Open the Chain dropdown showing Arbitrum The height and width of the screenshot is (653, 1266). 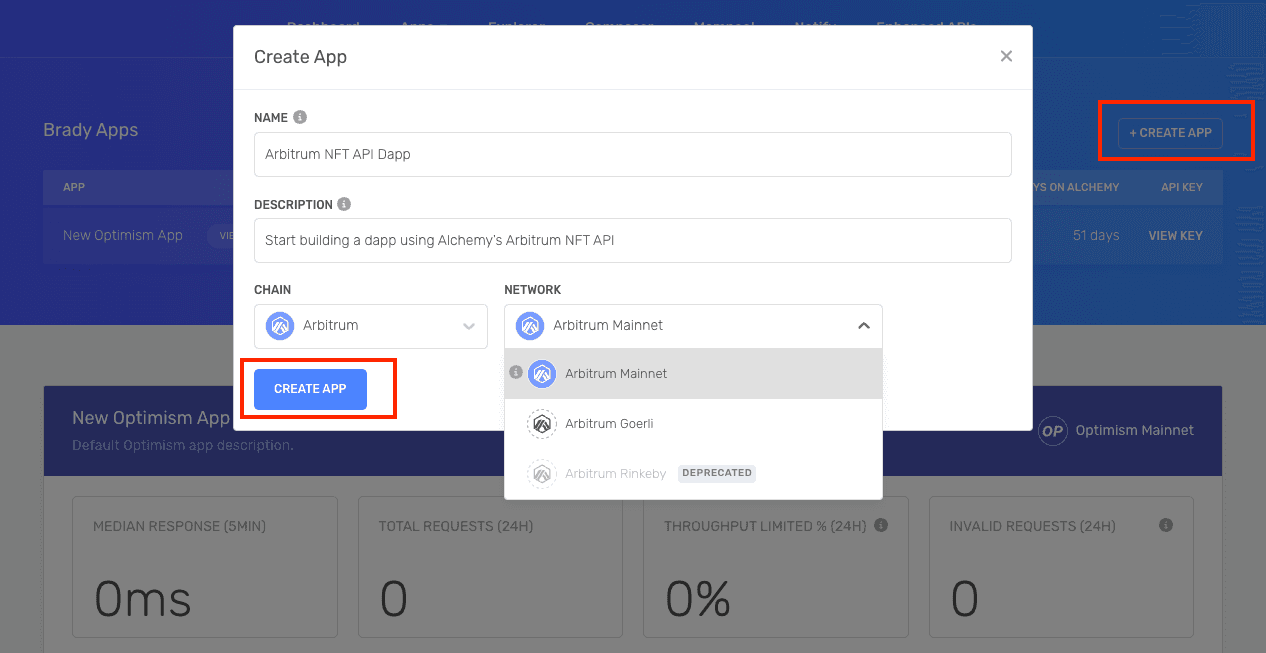click(370, 326)
